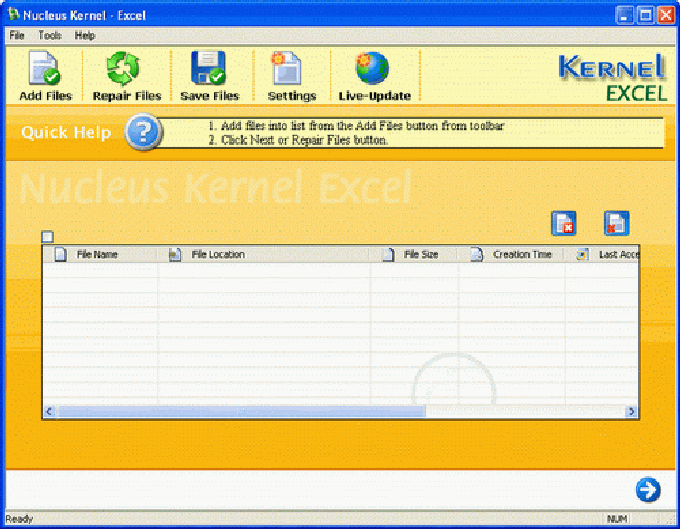Screen dimensions: 680x529
Task: Click the NUM status bar indicator
Action: (616, 519)
